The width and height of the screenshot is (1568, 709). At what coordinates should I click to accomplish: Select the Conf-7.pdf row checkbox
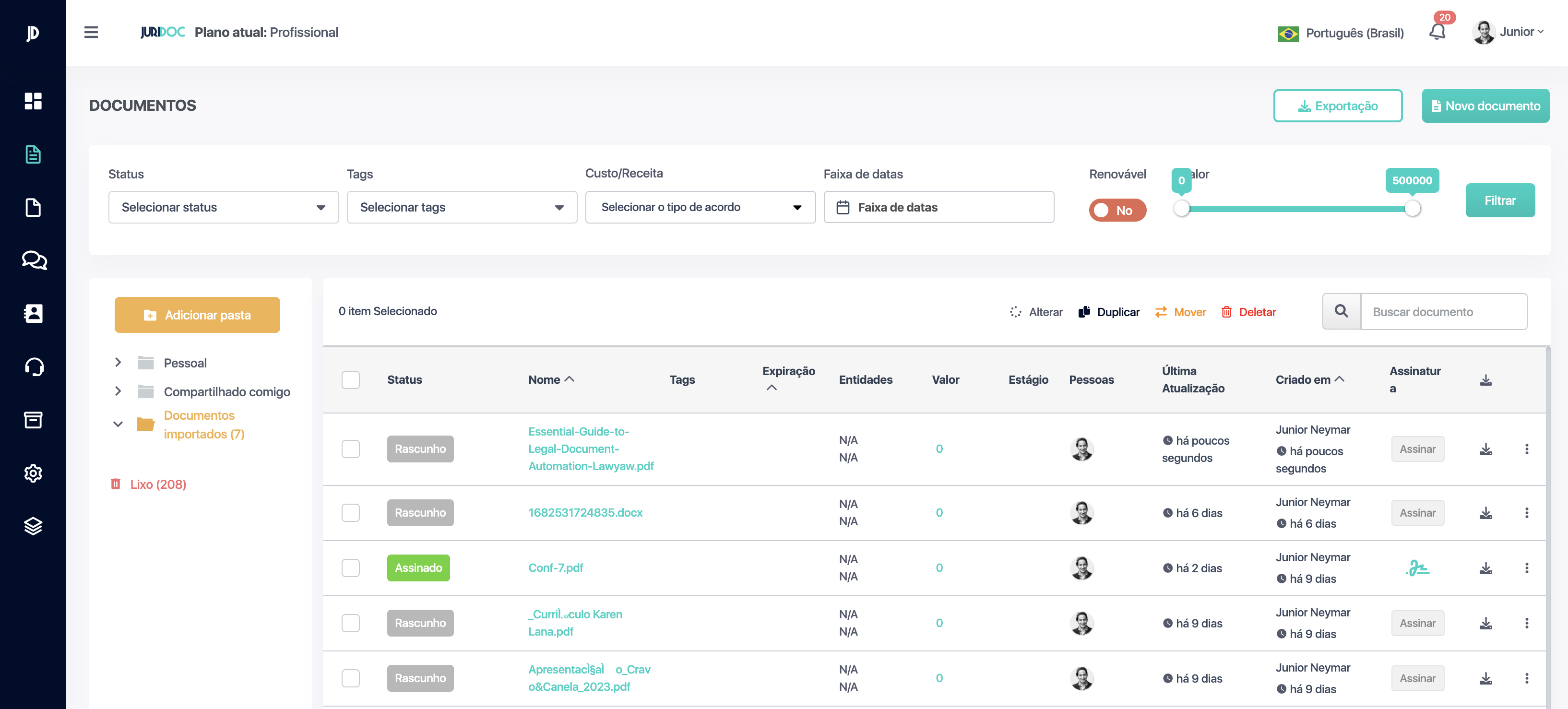coord(351,568)
